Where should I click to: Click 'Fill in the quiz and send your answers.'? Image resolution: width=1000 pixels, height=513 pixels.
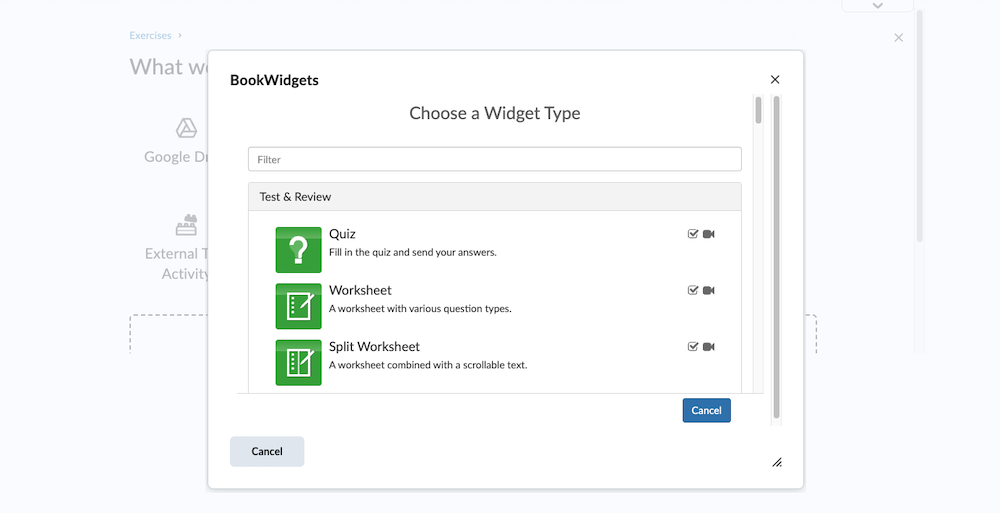[413, 252]
